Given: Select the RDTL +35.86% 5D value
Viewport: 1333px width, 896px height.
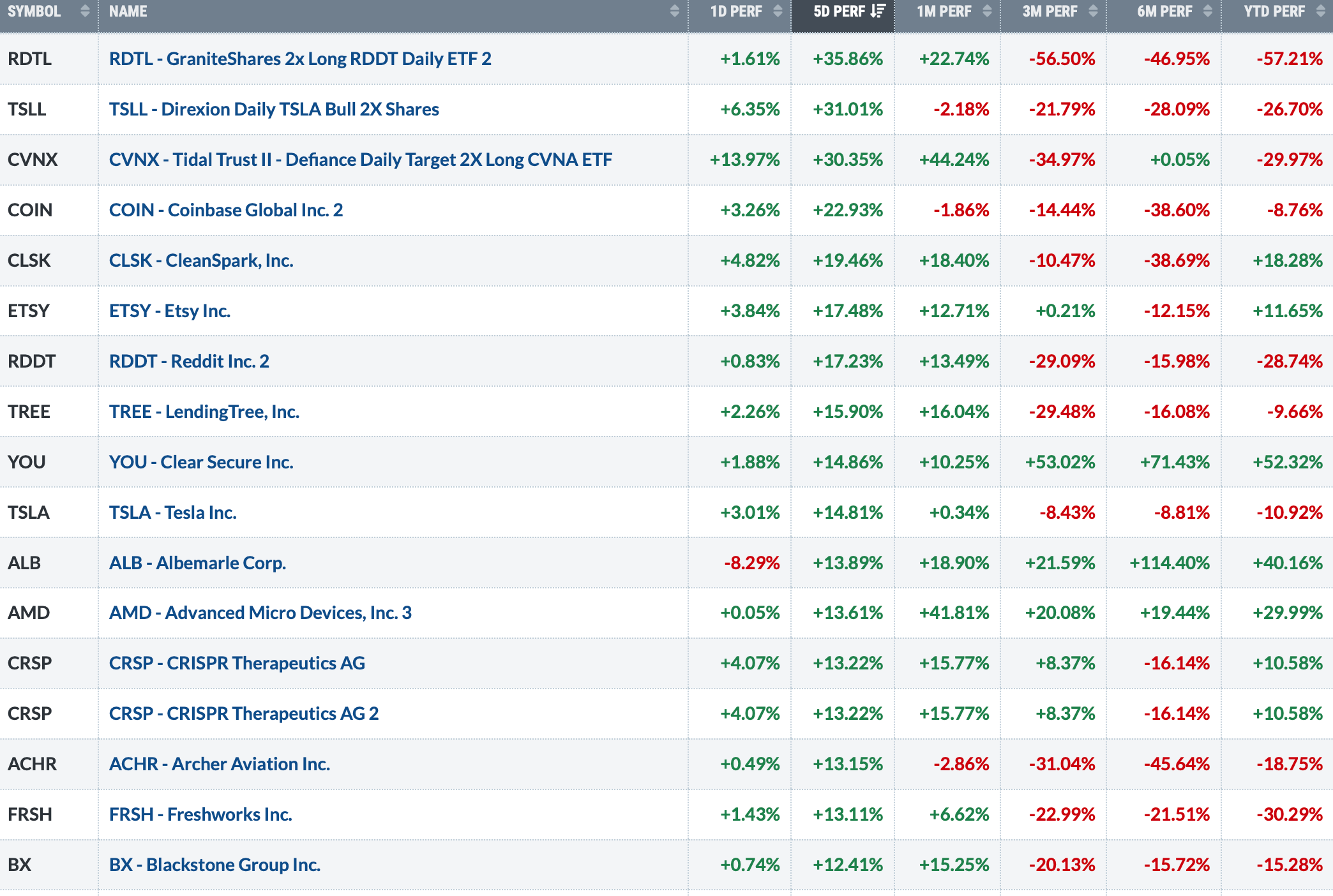Looking at the screenshot, I should pos(847,59).
